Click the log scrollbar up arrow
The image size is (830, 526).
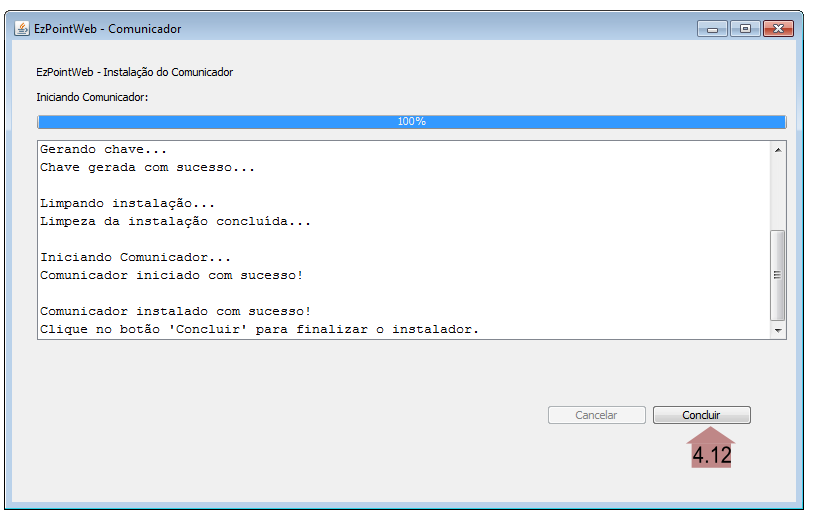point(777,150)
